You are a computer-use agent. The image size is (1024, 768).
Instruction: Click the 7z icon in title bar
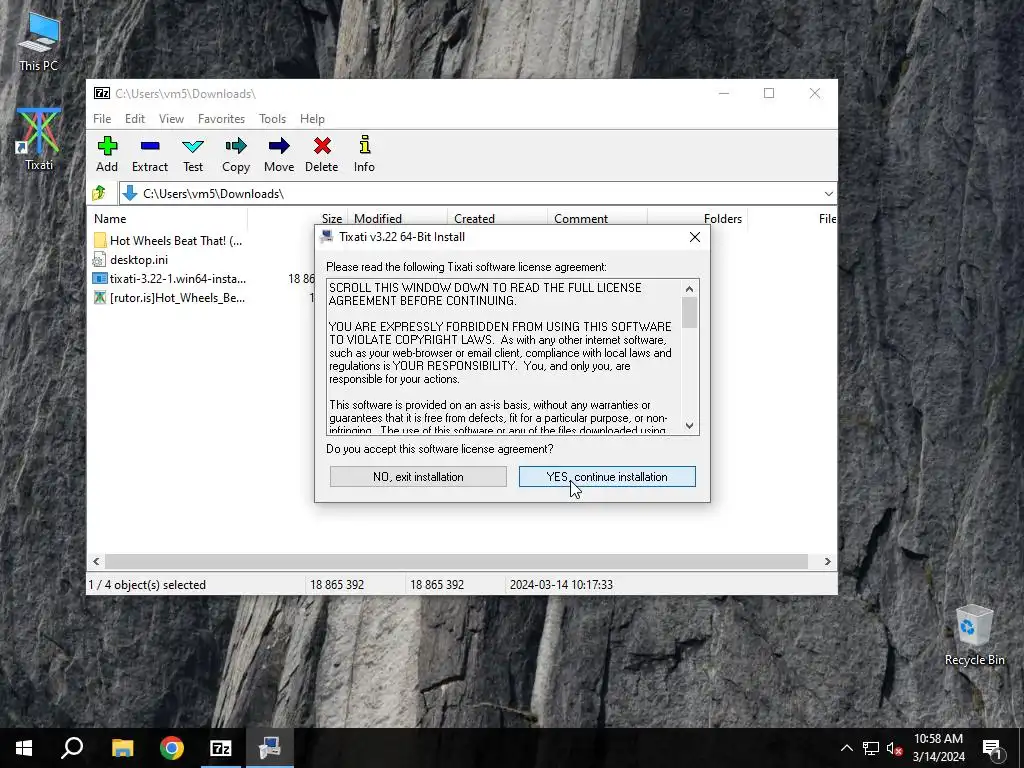point(102,93)
